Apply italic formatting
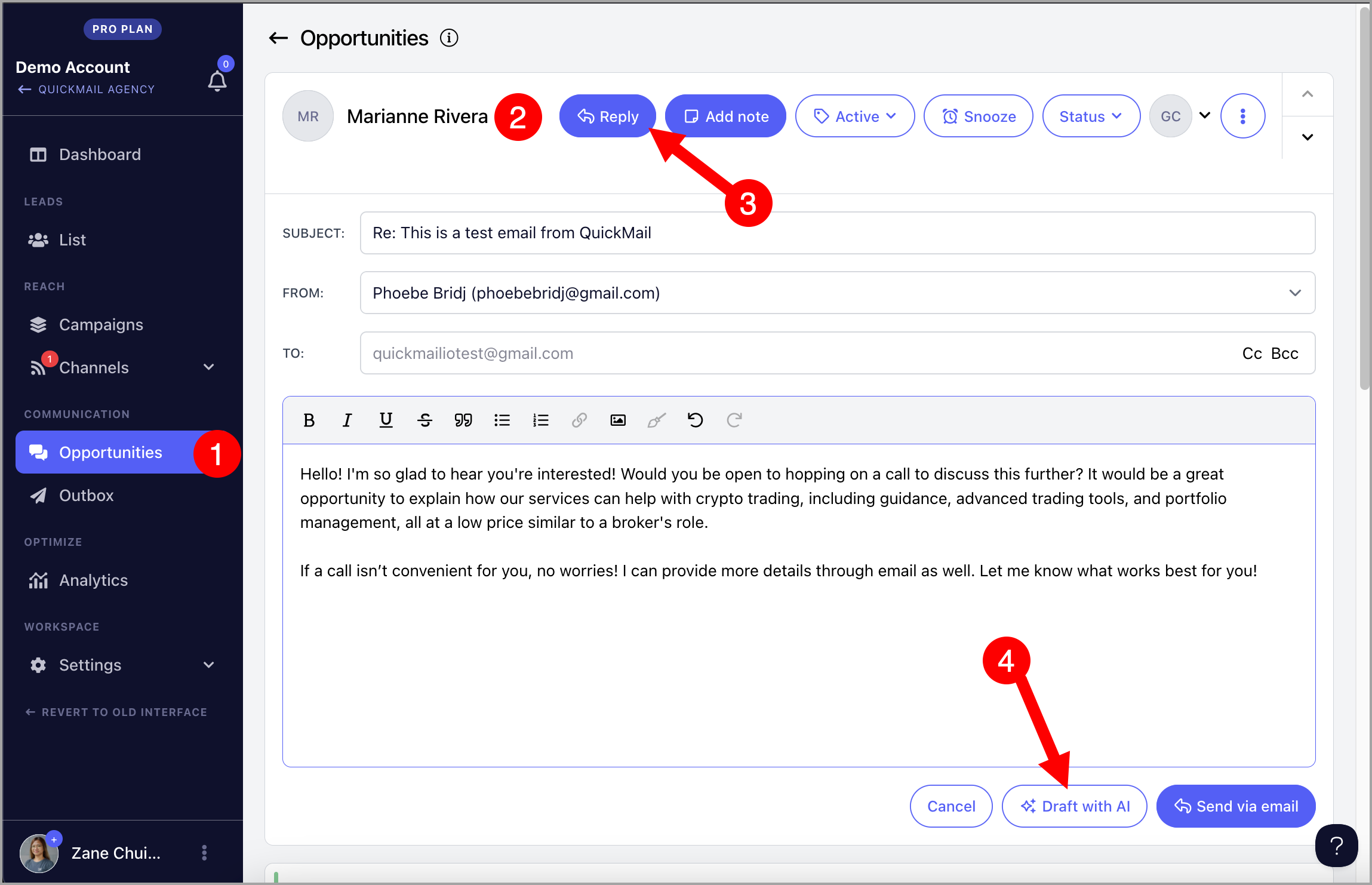The height and width of the screenshot is (885, 1372). [x=347, y=420]
